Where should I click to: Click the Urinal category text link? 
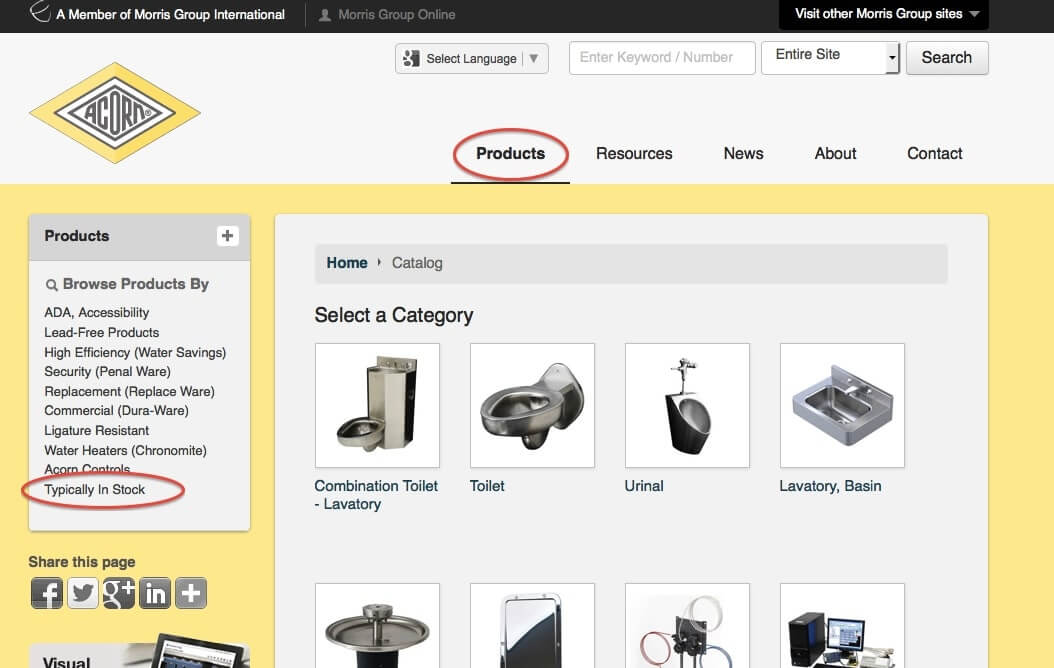(x=644, y=486)
